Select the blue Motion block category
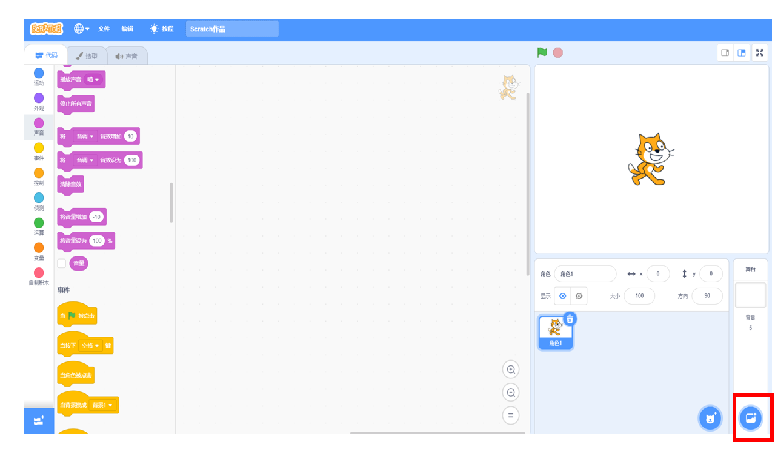781x450 pixels. [x=39, y=77]
